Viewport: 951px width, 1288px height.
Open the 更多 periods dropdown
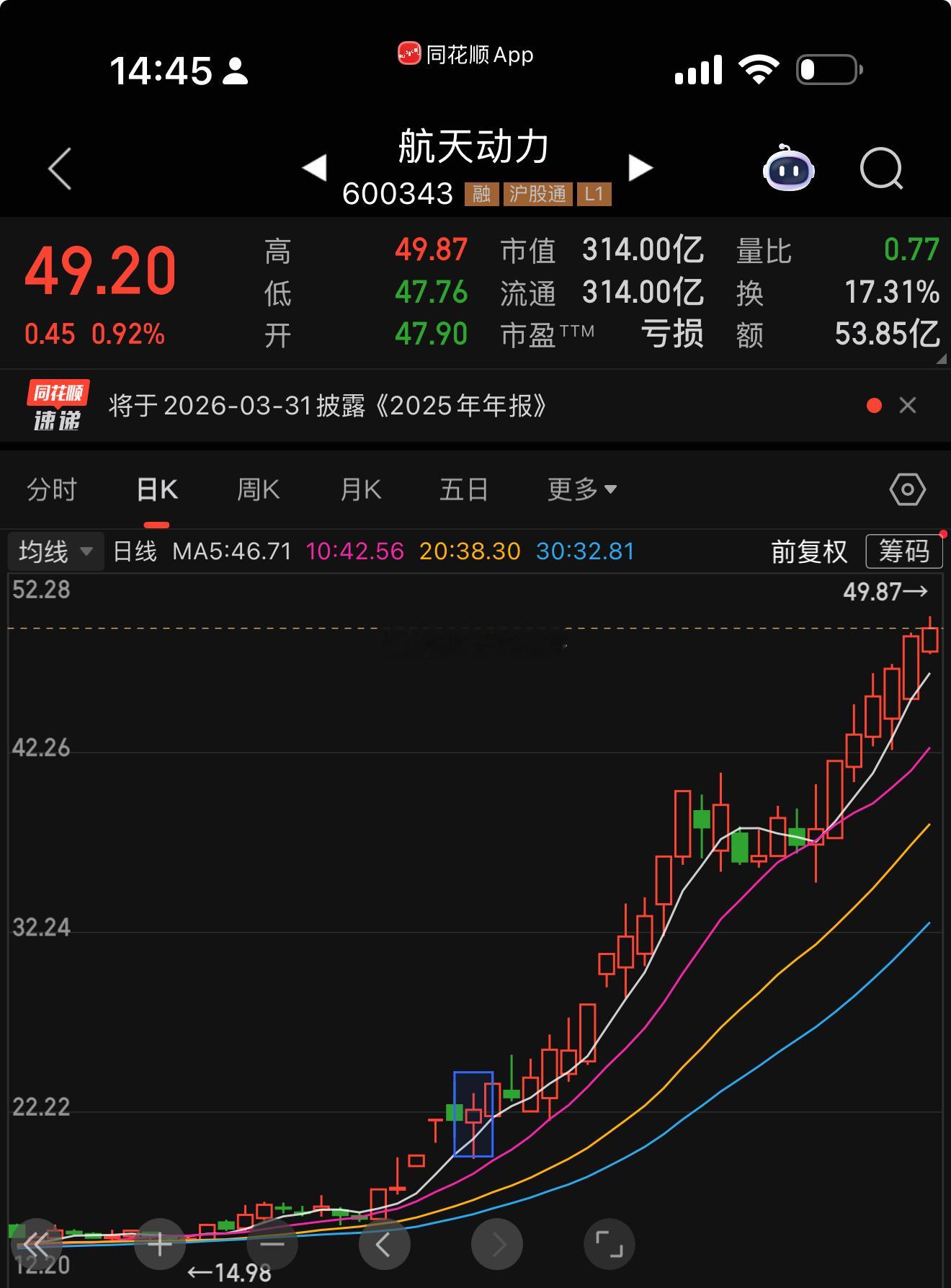[x=582, y=490]
